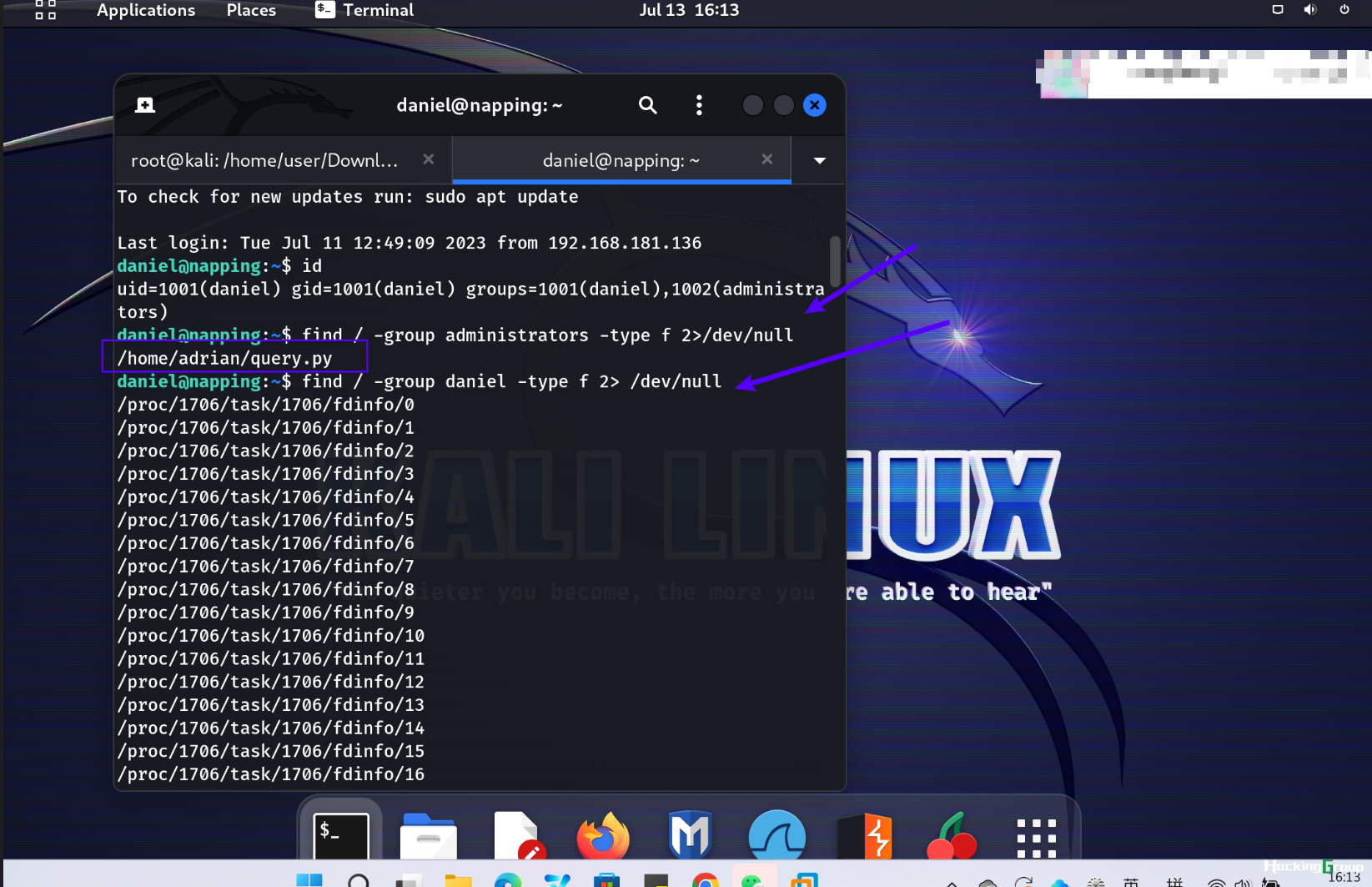Open WeChat in the Windows taskbar
Screen dimensions: 1372x887
click(x=752, y=879)
